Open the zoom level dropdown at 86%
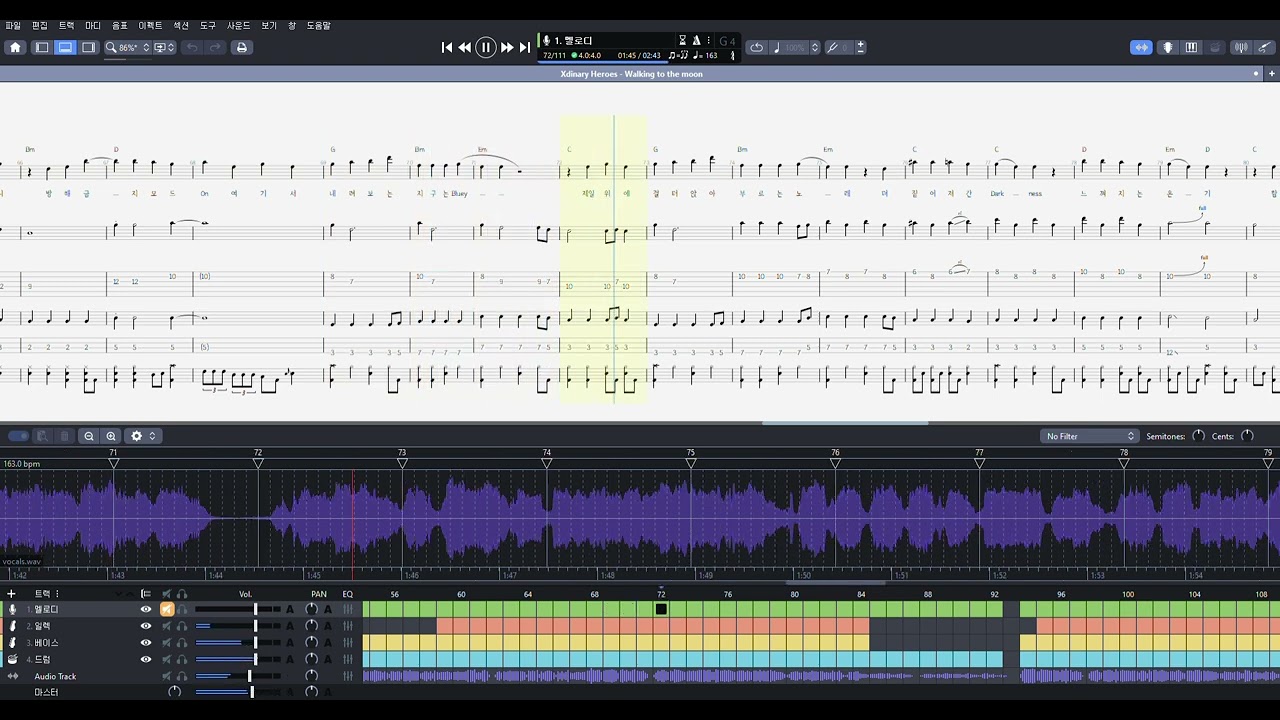This screenshot has width=1280, height=720. (x=128, y=47)
